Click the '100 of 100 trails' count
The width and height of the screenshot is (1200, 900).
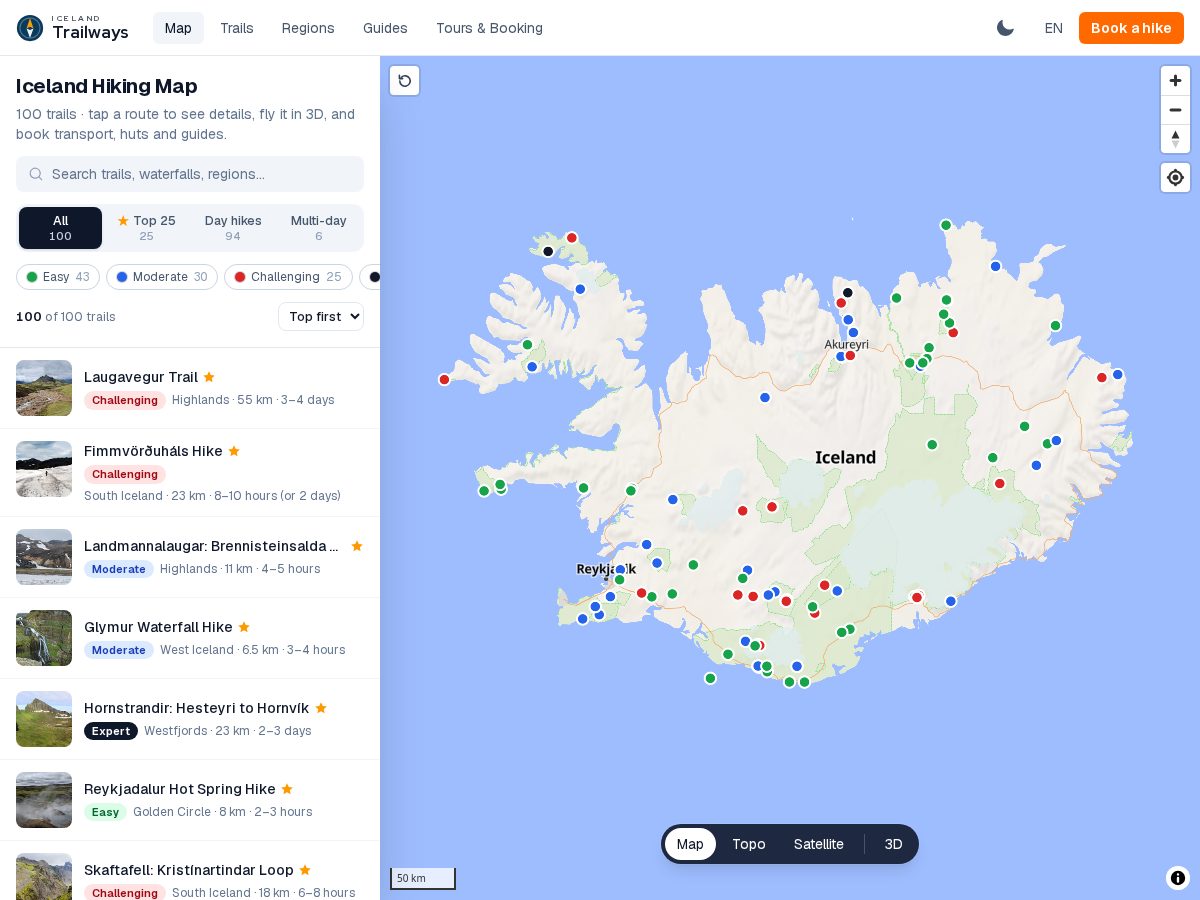(x=66, y=317)
